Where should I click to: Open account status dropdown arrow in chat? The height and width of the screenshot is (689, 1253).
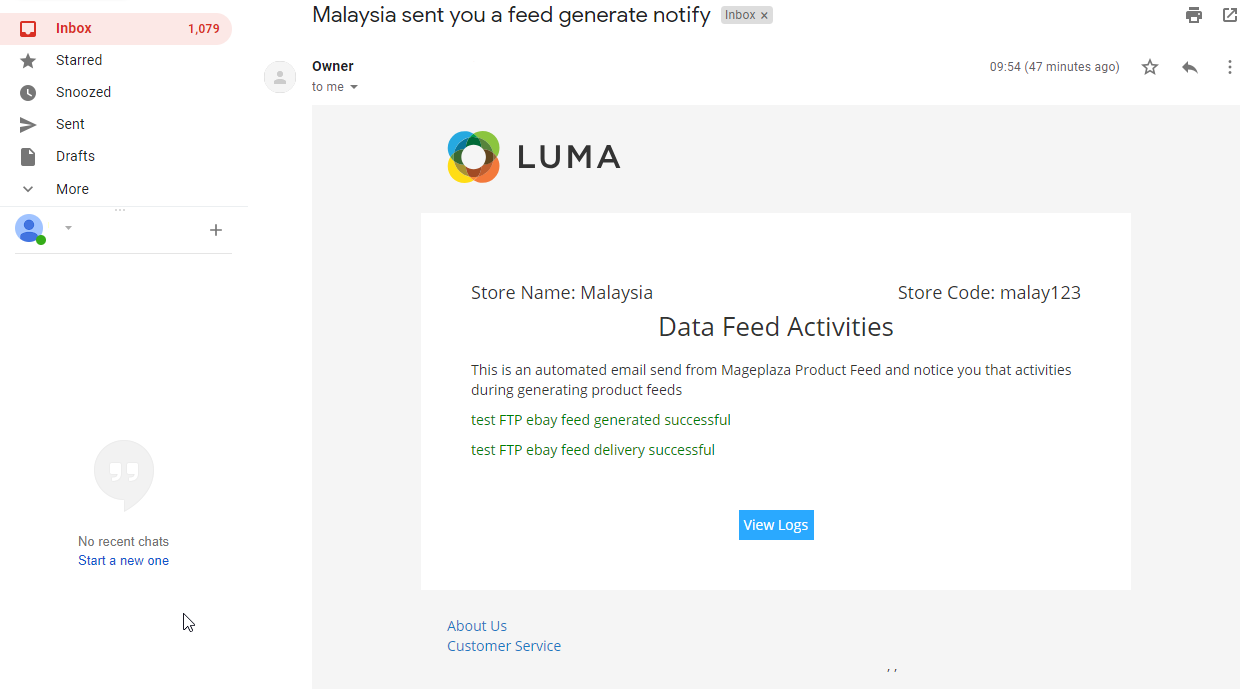69,228
